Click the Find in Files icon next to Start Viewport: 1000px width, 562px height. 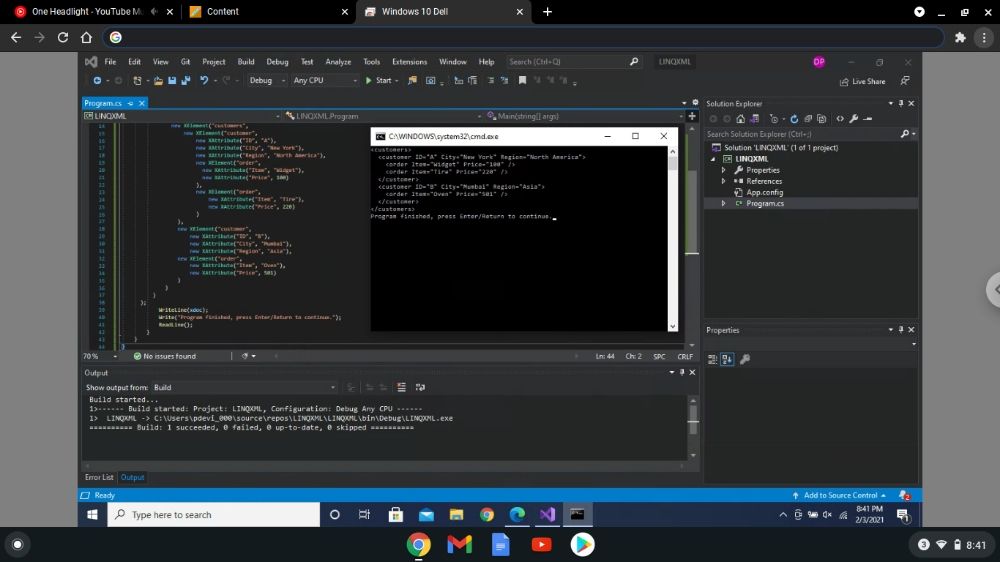(x=413, y=80)
